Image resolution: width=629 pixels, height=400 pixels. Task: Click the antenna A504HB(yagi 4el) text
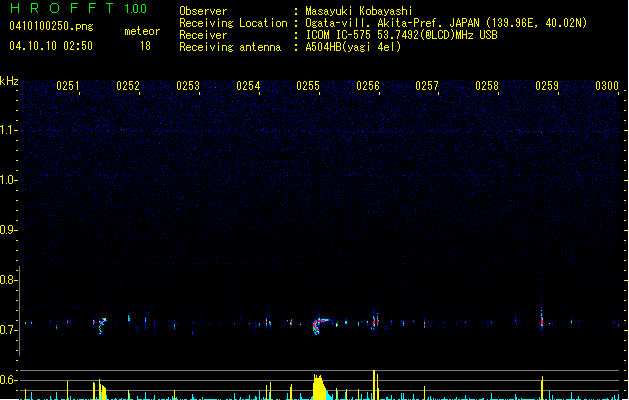[353, 47]
